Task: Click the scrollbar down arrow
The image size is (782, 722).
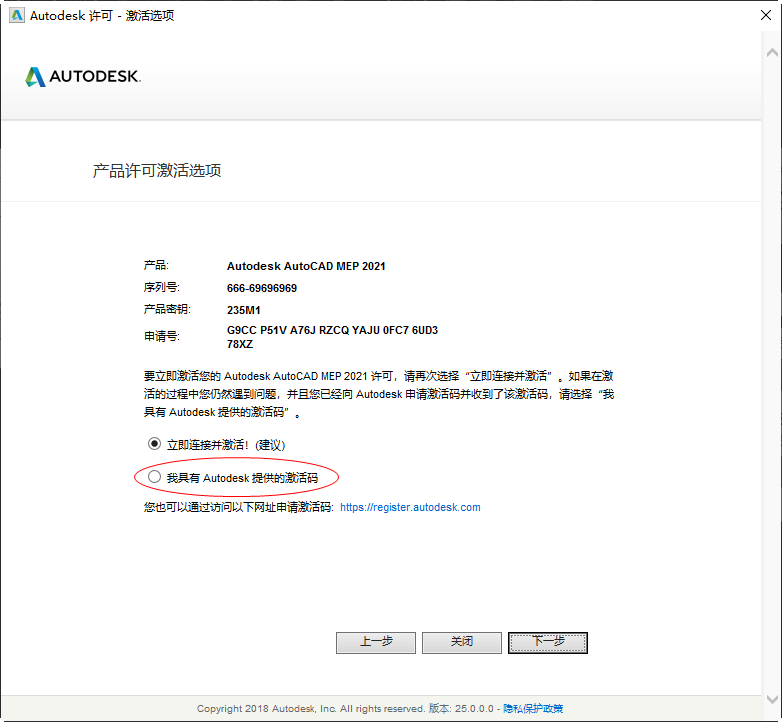Action: click(x=772, y=699)
